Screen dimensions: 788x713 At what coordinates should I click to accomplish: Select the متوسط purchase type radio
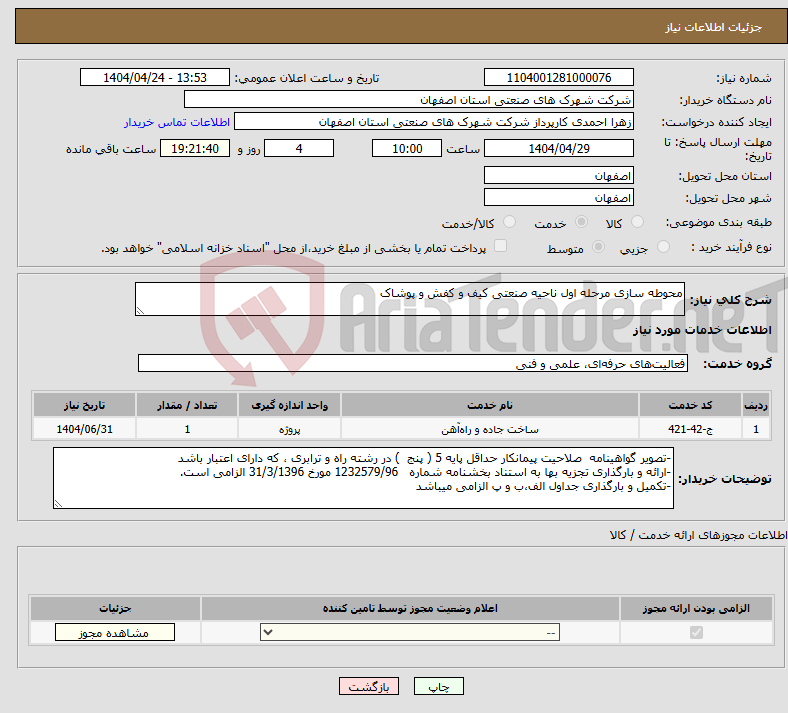[598, 246]
